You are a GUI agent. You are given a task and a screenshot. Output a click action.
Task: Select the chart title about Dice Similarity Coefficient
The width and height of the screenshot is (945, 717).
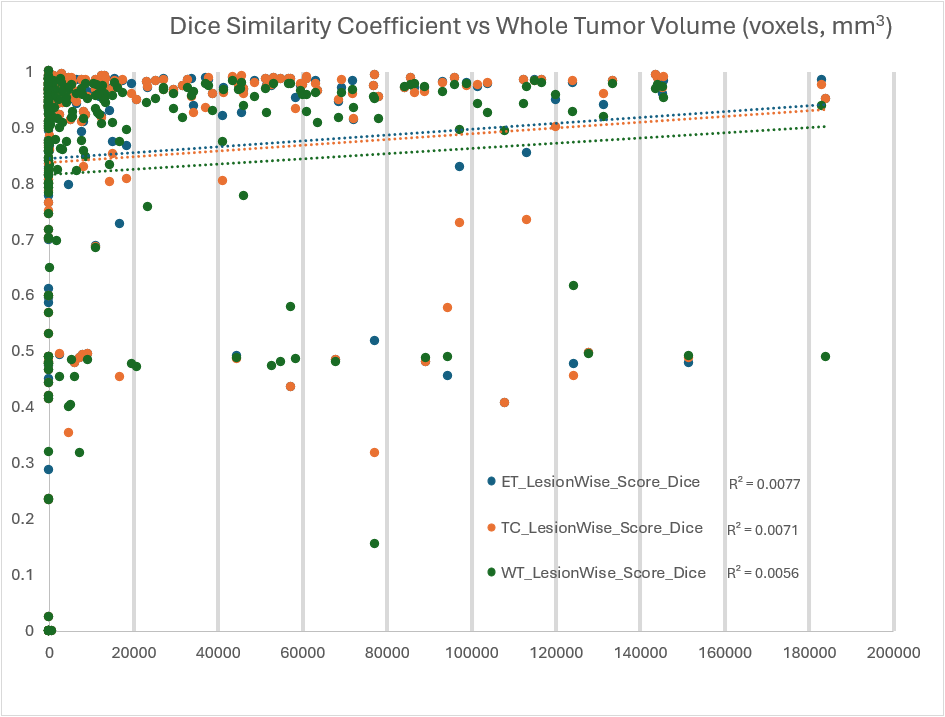point(530,27)
